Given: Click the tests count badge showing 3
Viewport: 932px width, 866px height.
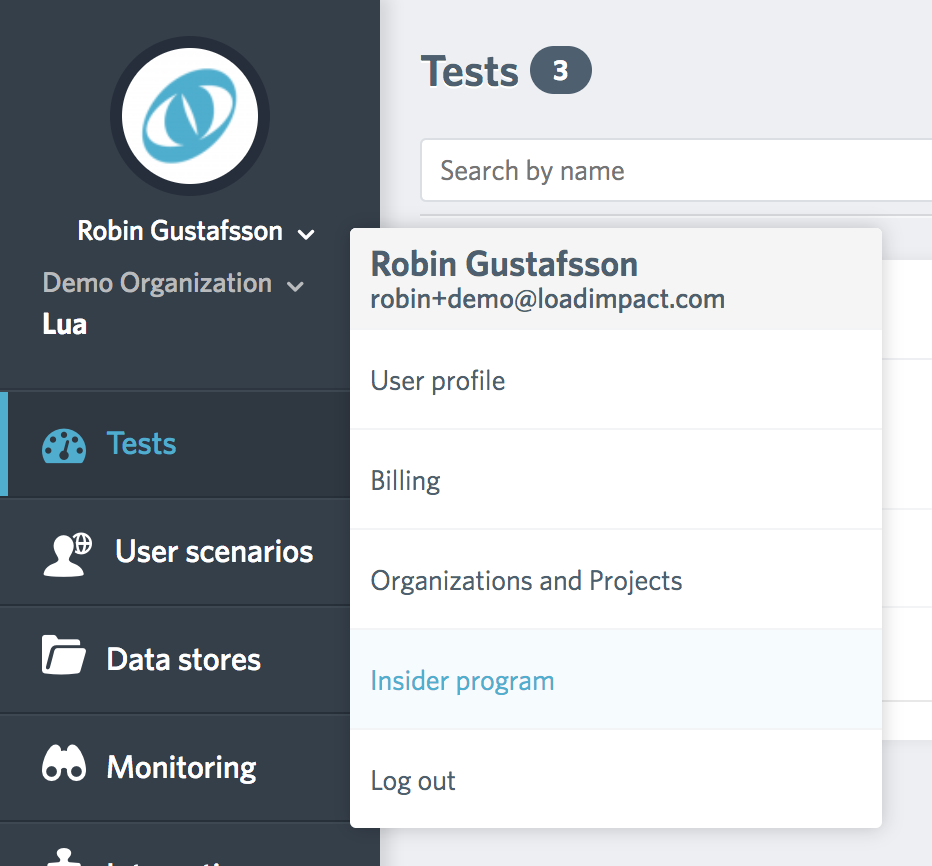Looking at the screenshot, I should click(561, 70).
